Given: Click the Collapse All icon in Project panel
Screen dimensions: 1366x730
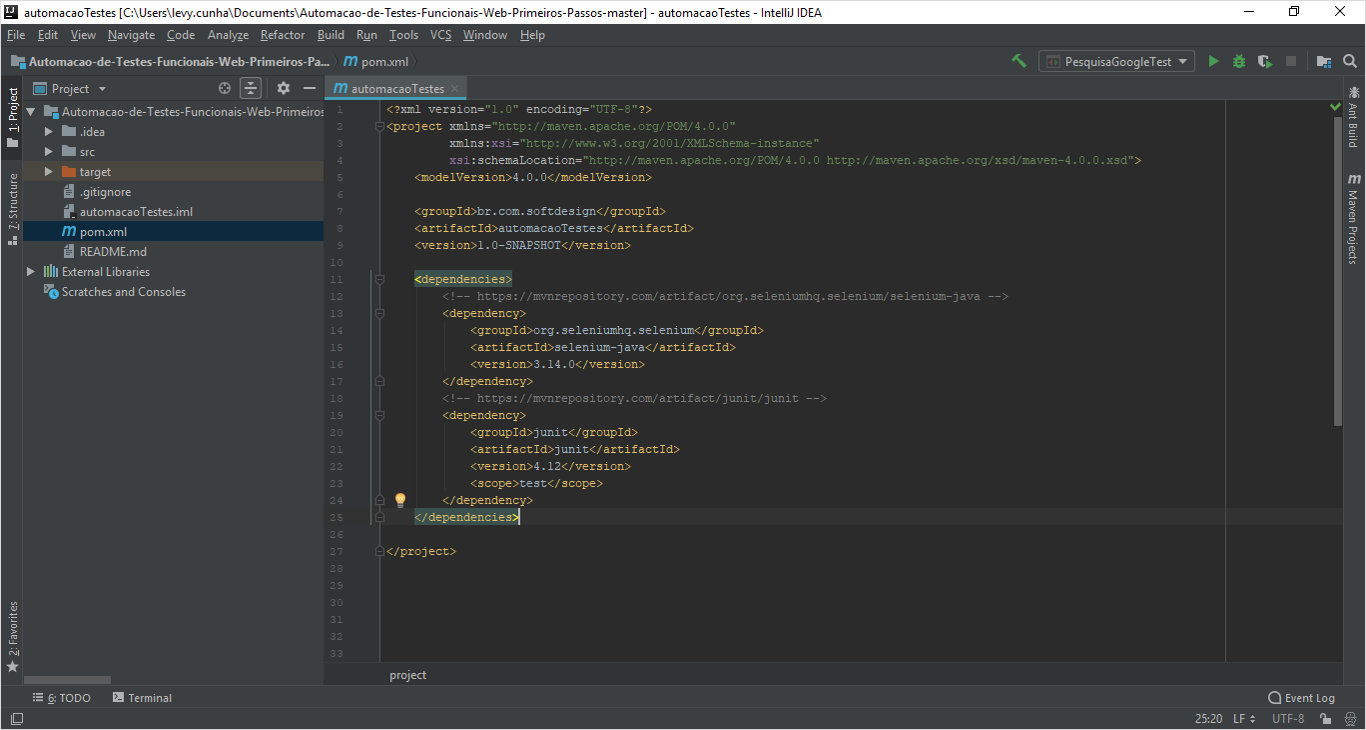Looking at the screenshot, I should point(251,88).
